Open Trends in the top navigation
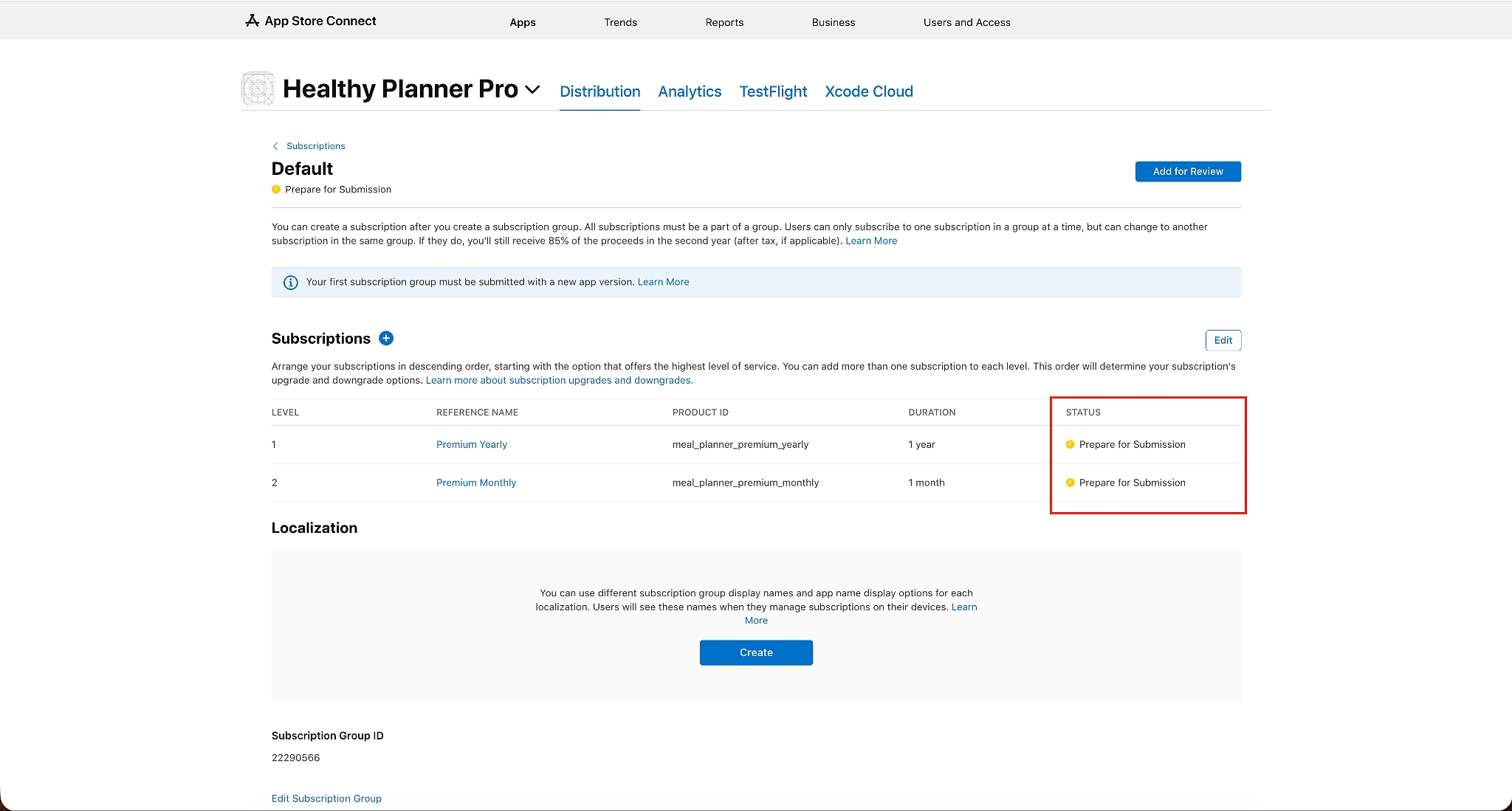Viewport: 1512px width, 811px height. point(620,22)
